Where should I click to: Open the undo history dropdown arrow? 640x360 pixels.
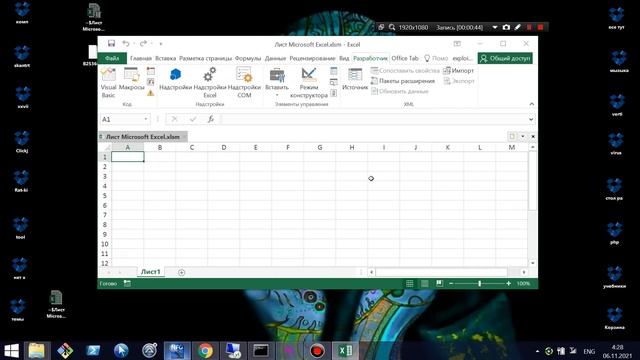[x=134, y=44]
